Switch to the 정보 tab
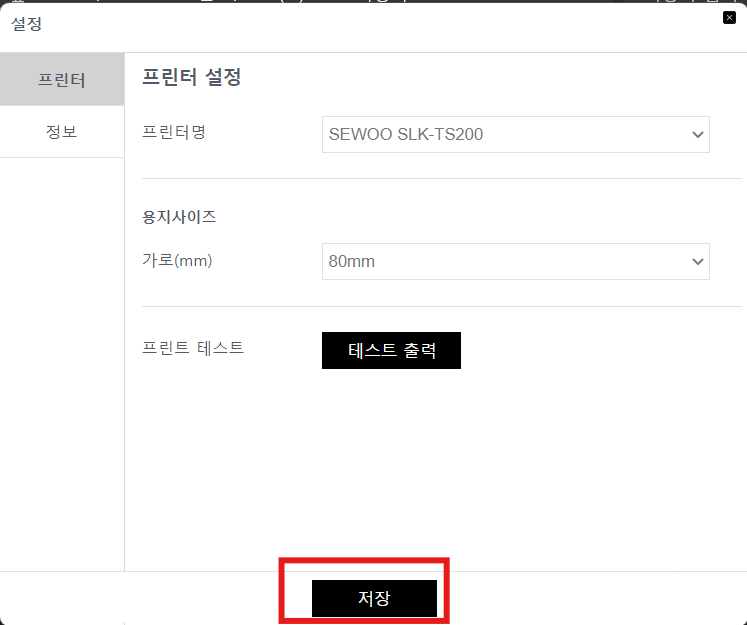 coord(62,131)
